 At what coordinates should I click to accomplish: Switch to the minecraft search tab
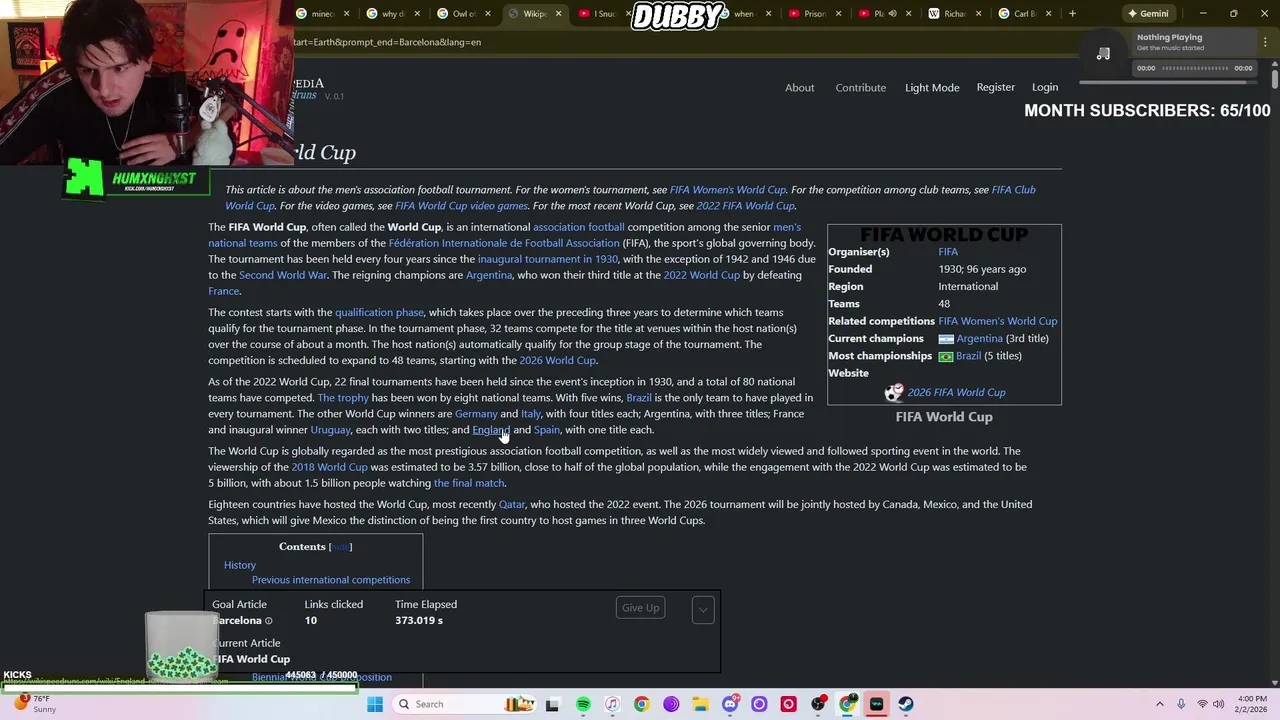click(x=323, y=14)
